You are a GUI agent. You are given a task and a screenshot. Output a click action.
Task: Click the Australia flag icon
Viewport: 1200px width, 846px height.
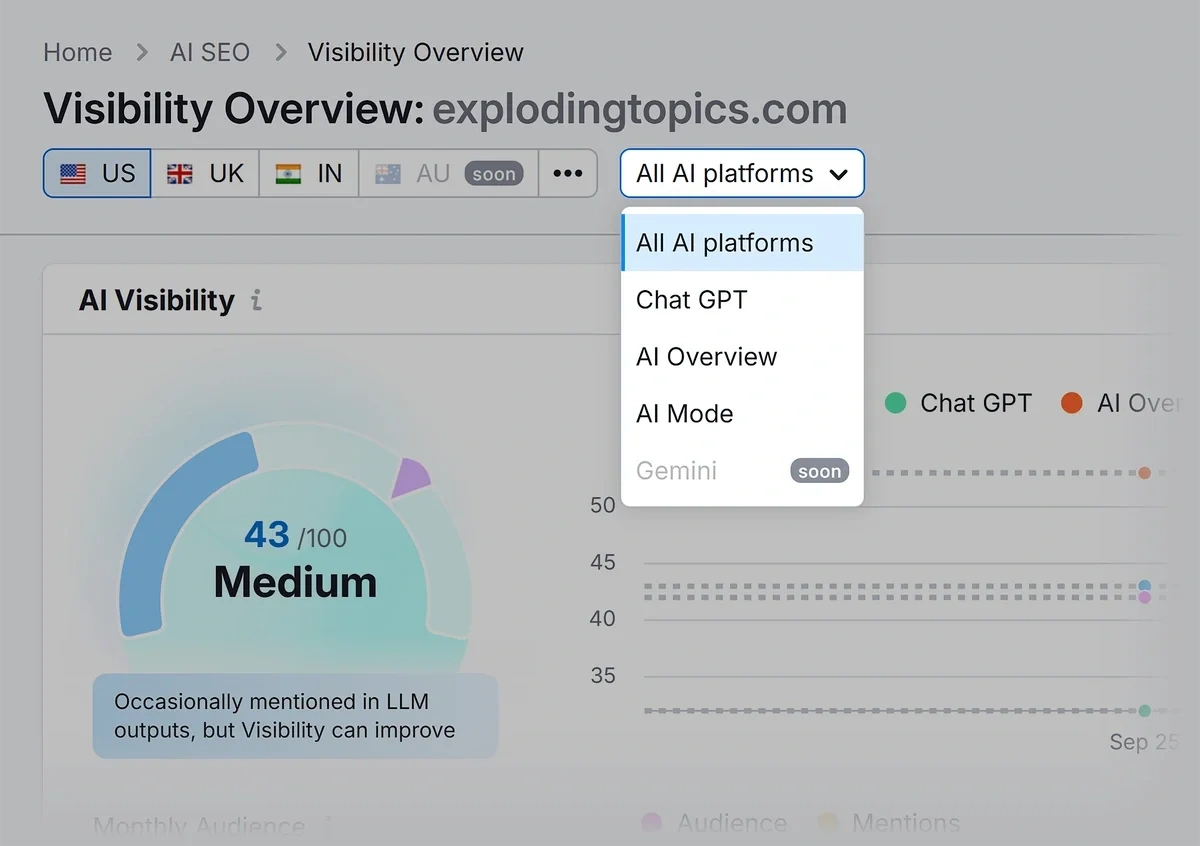388,174
